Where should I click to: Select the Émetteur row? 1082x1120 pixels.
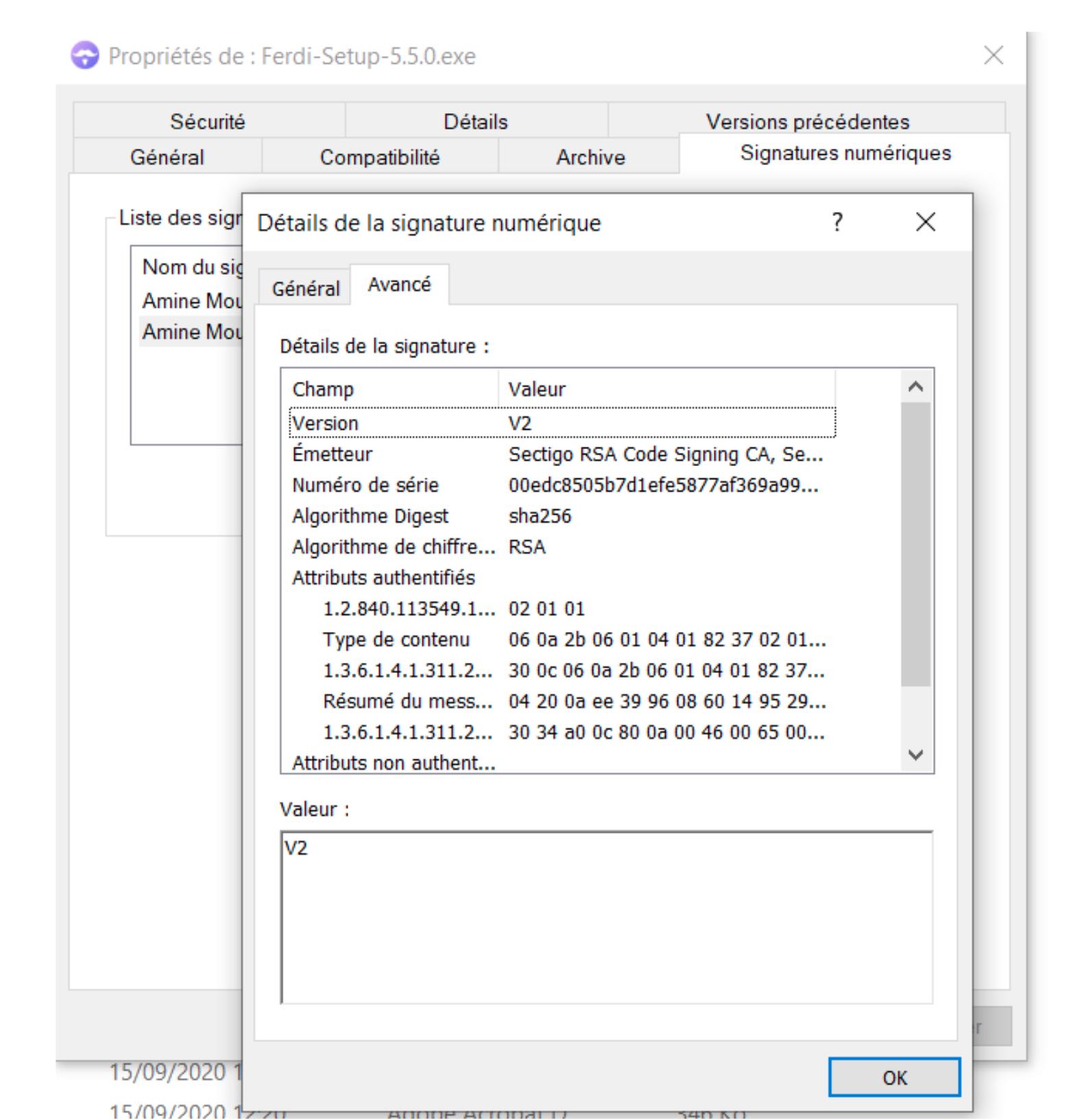tap(562, 454)
